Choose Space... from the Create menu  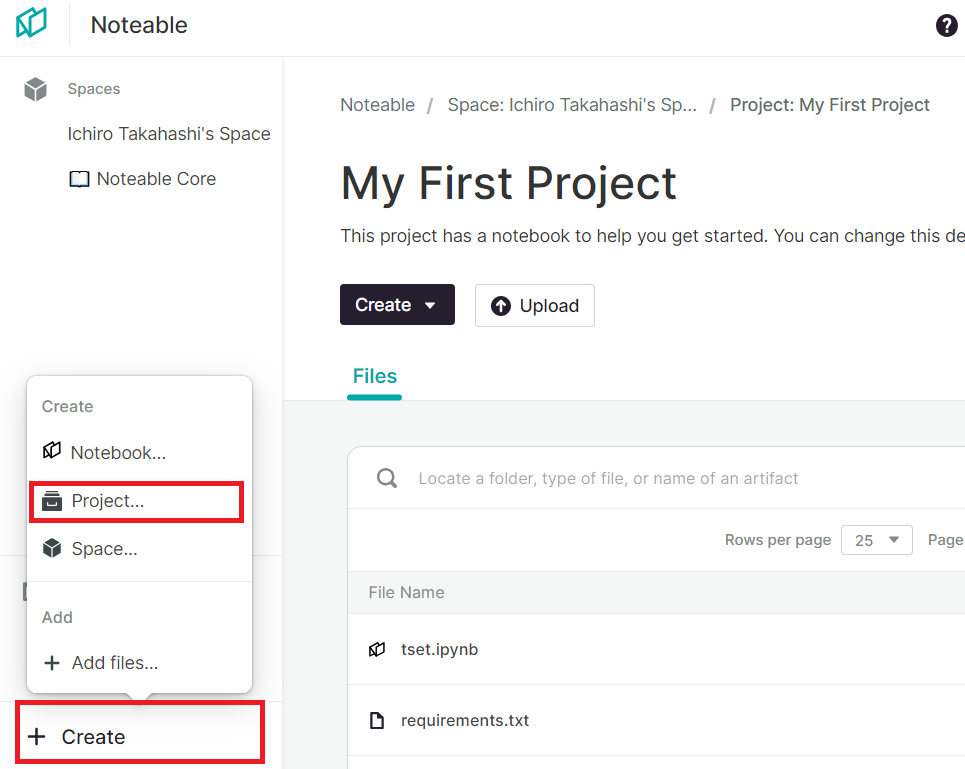click(x=104, y=549)
